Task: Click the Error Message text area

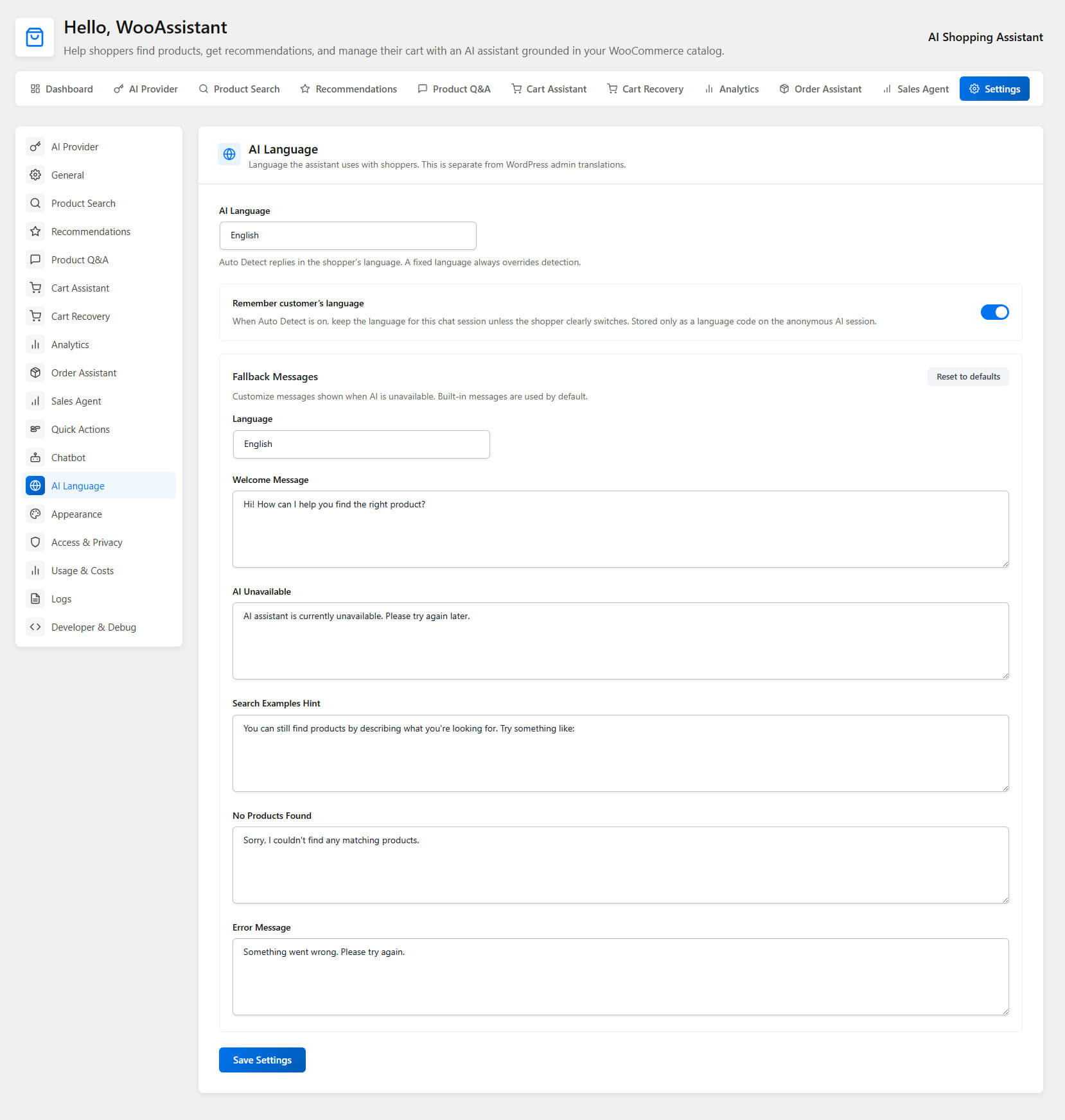Action: pos(621,977)
